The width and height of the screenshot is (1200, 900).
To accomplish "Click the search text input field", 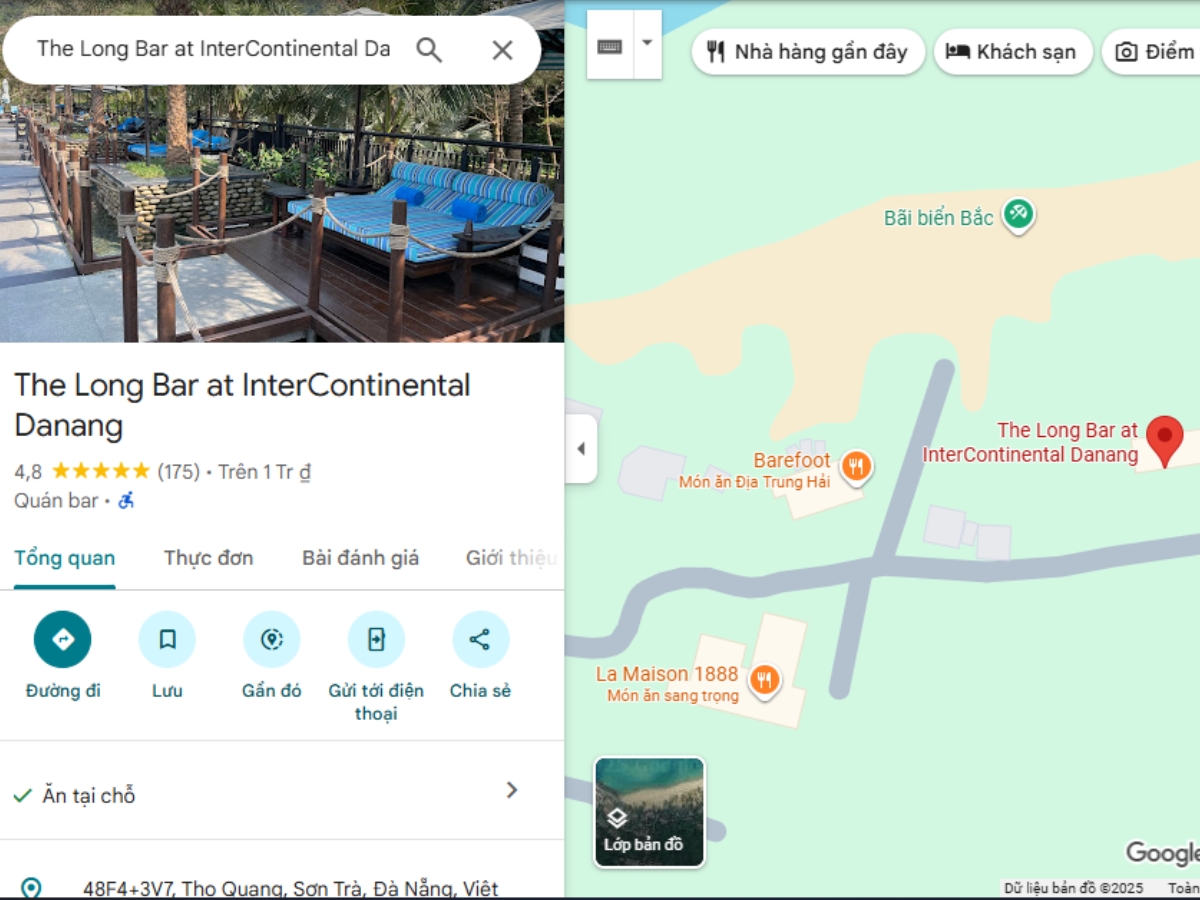I will [214, 49].
